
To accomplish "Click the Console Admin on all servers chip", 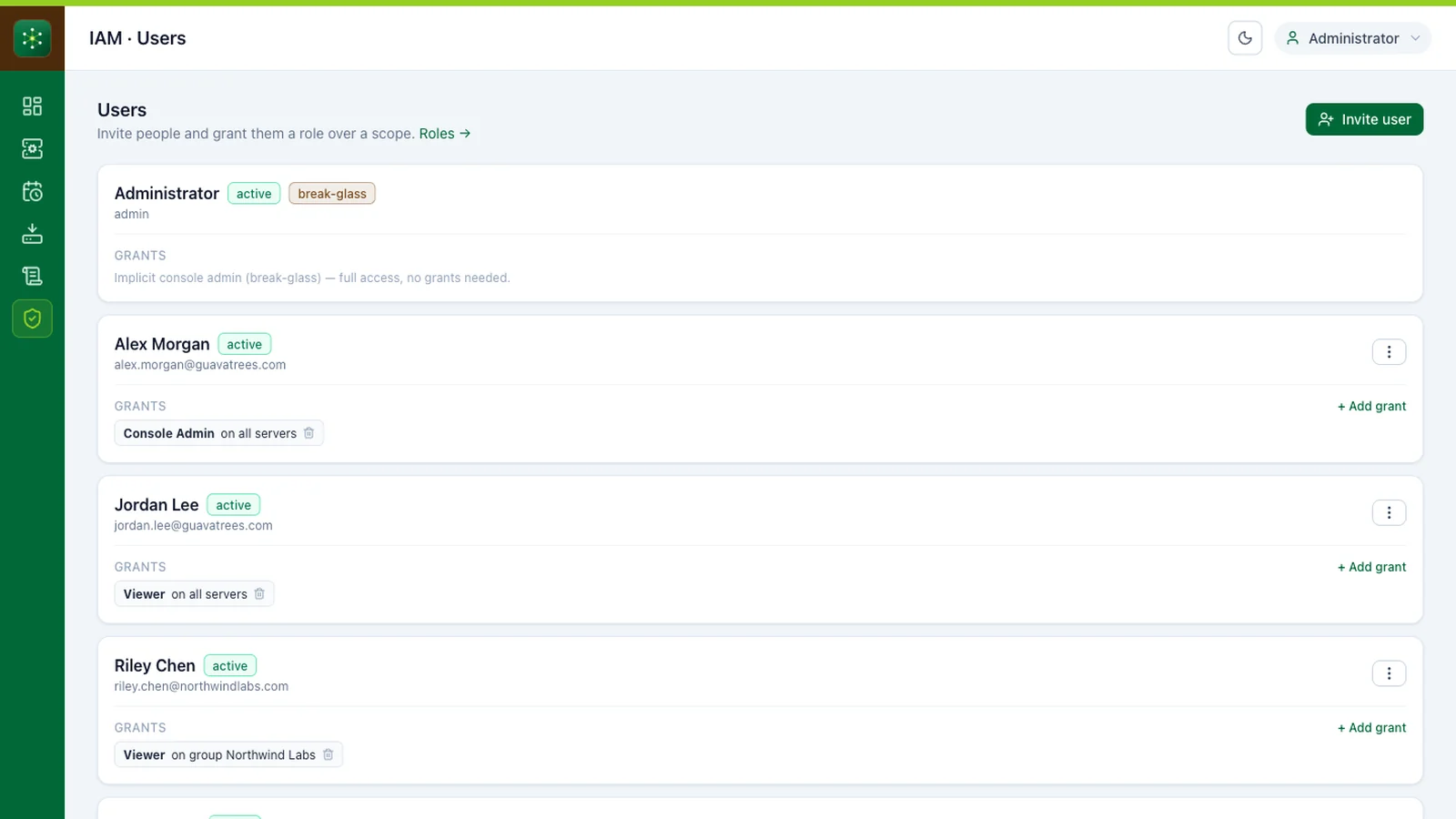I will (218, 433).
